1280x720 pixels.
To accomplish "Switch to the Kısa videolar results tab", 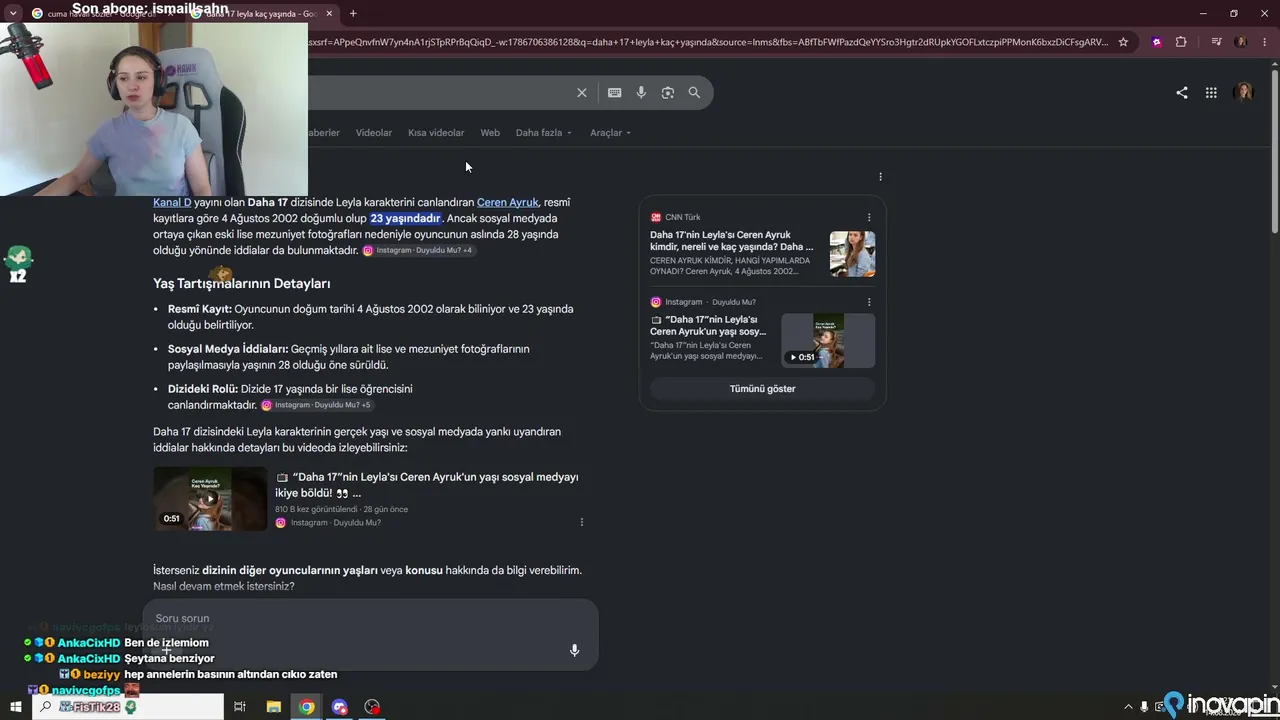I will pyautogui.click(x=436, y=133).
